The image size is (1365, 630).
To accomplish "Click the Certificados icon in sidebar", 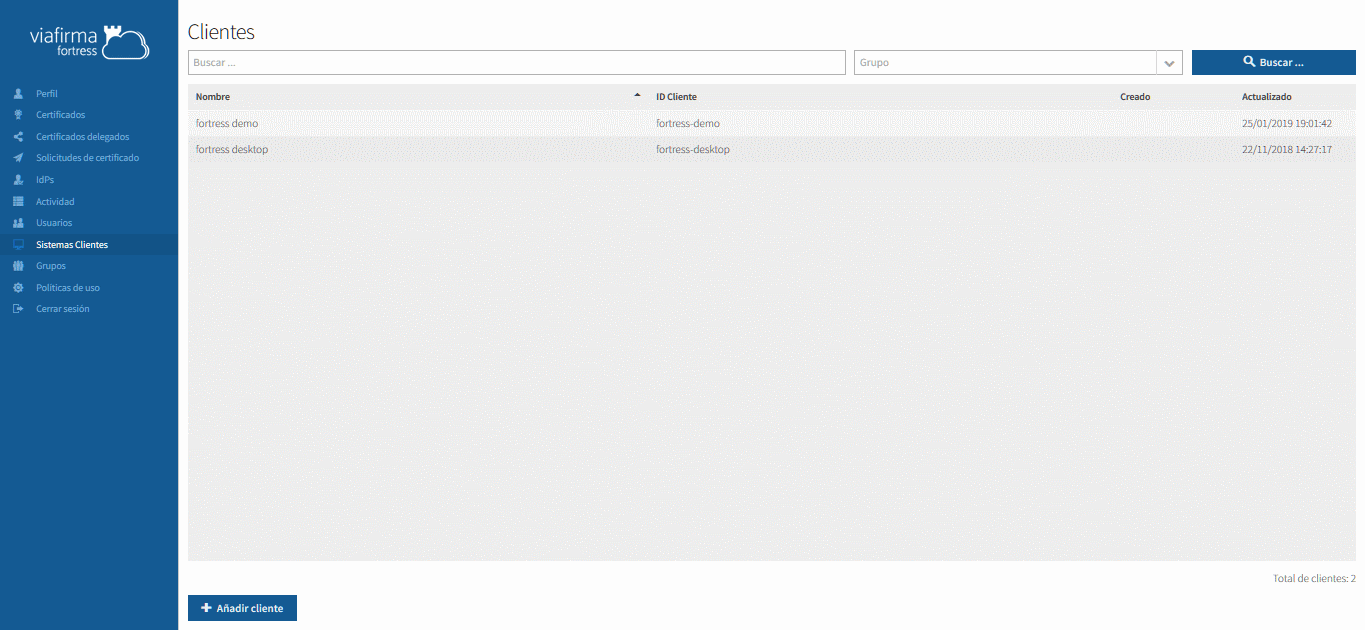I will 18,115.
